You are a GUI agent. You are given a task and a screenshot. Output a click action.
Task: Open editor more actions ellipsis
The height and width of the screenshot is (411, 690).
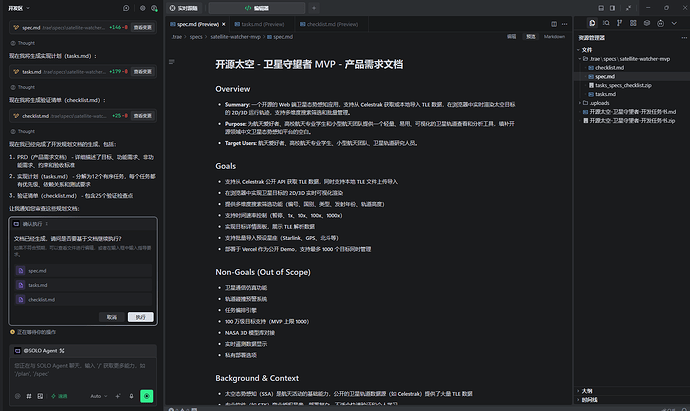point(565,24)
